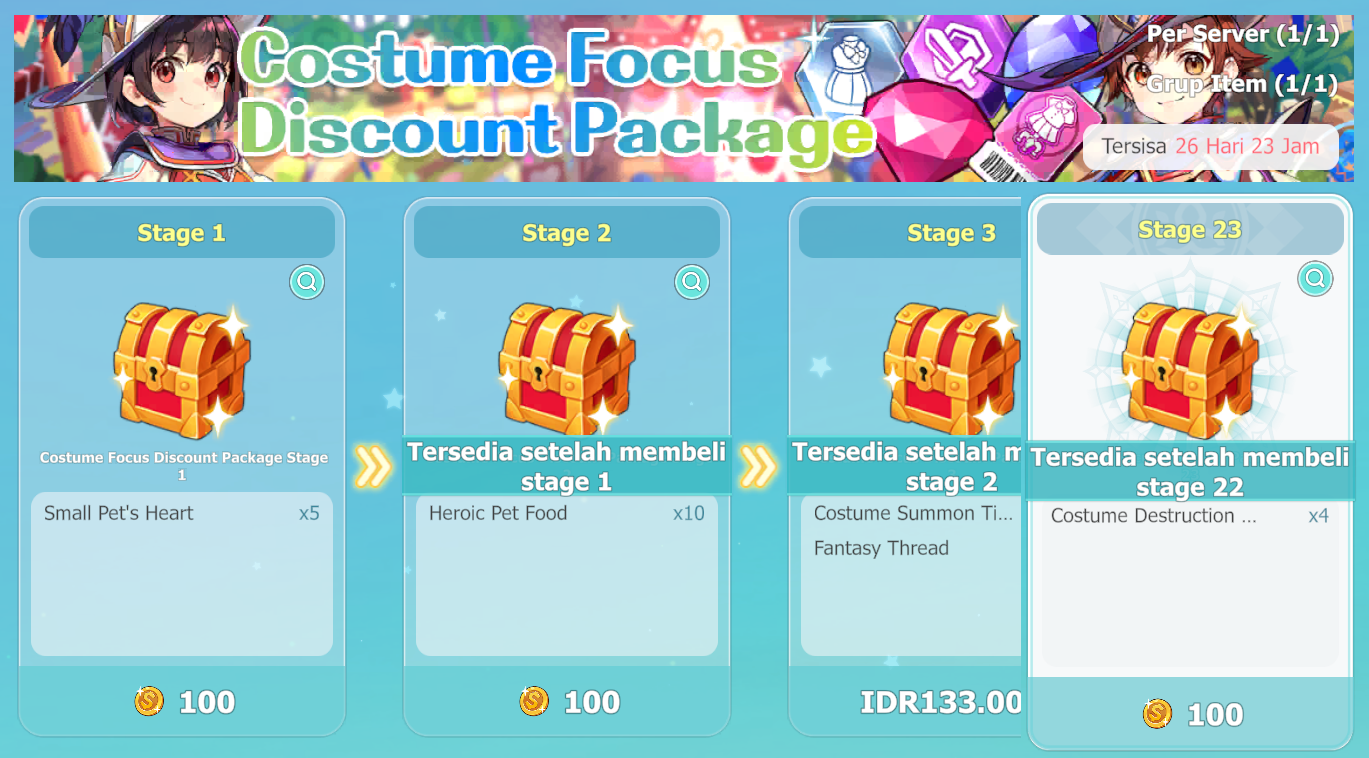1369x758 pixels.
Task: Click the Heroic Pet Food item
Action: [x=567, y=513]
